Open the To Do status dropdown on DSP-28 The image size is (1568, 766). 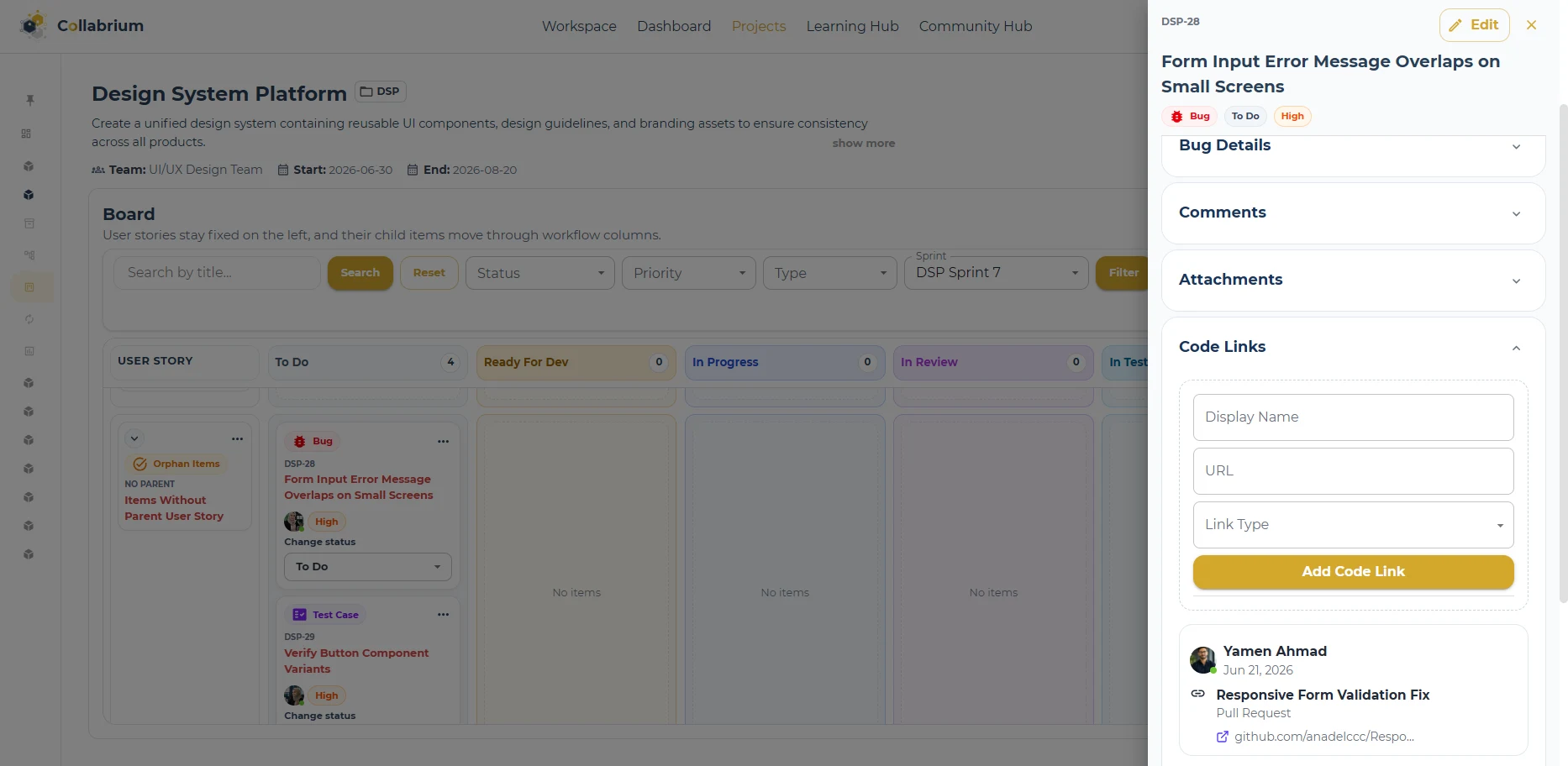(x=368, y=567)
